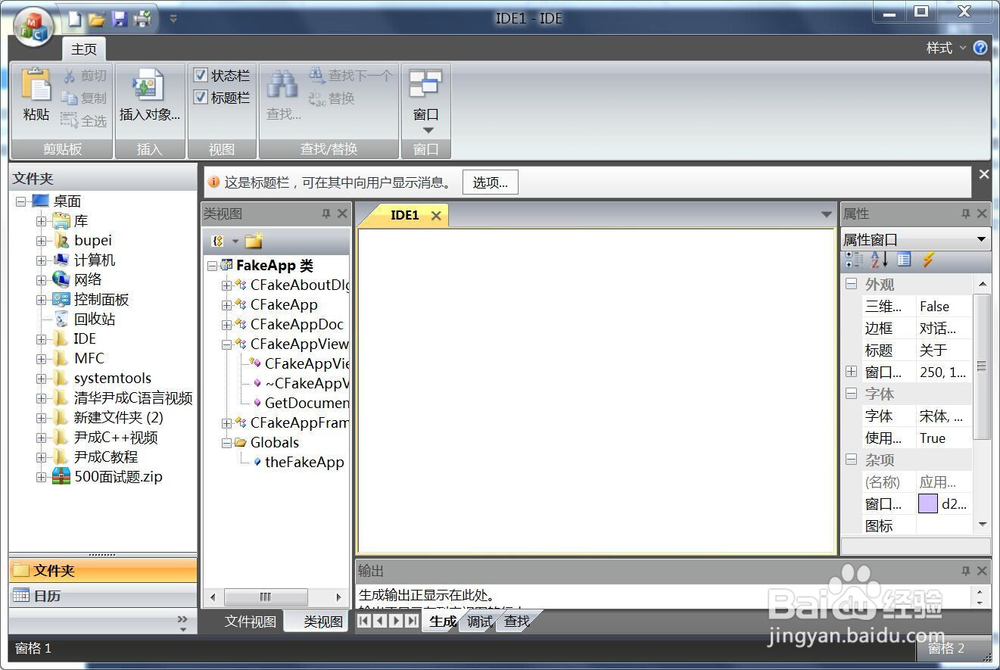The height and width of the screenshot is (670, 1000).
Task: Click Save icon in quick access toolbar
Action: 118,18
